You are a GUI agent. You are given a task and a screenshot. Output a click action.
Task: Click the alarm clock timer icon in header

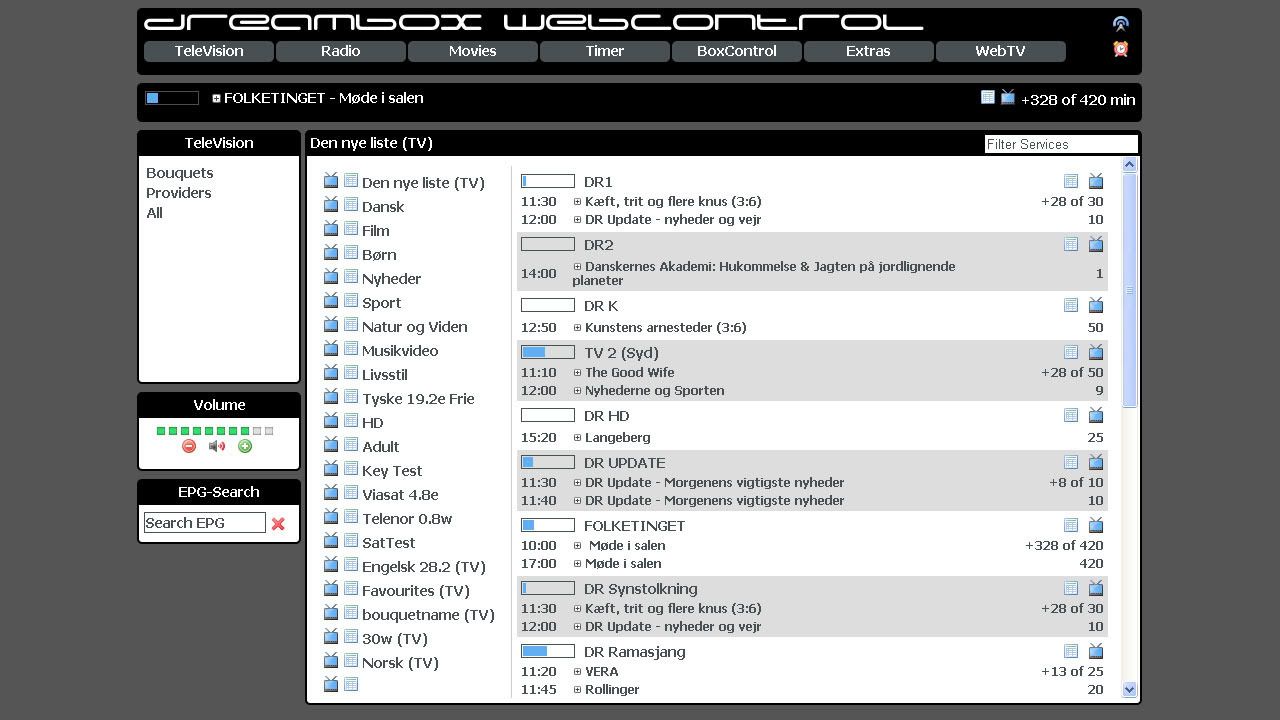[x=1121, y=49]
